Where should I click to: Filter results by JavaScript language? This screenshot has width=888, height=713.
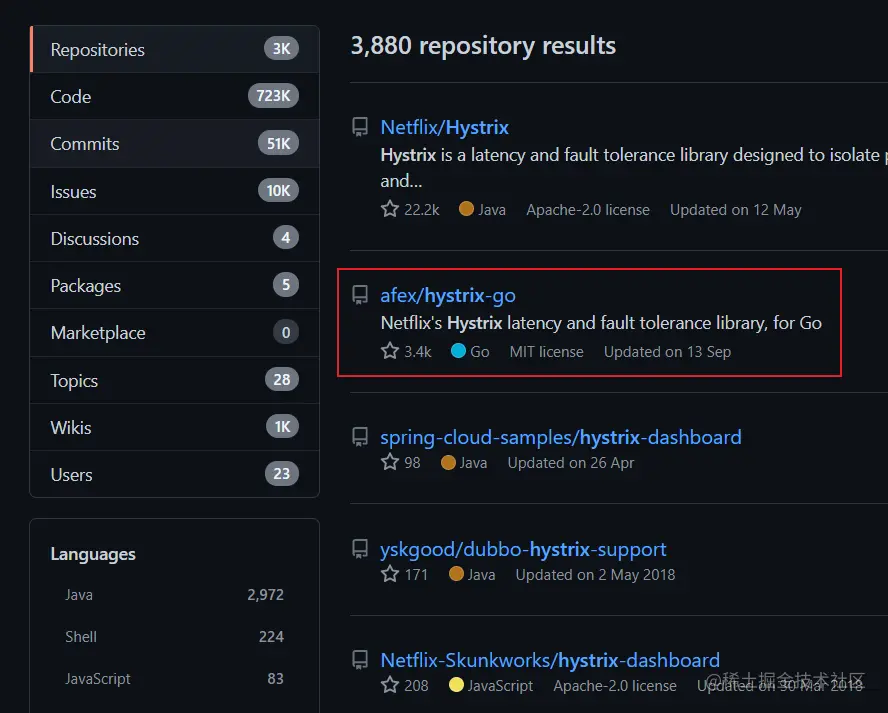tap(174, 678)
